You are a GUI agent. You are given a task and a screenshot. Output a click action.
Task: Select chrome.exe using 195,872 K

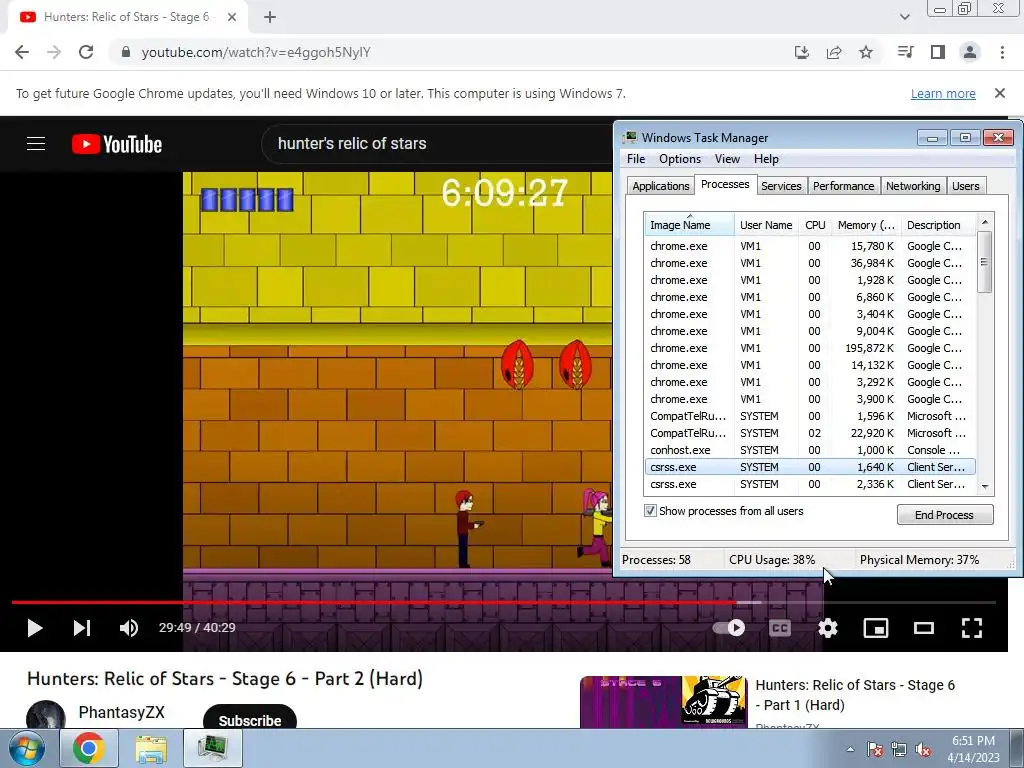pyautogui.click(x=810, y=348)
